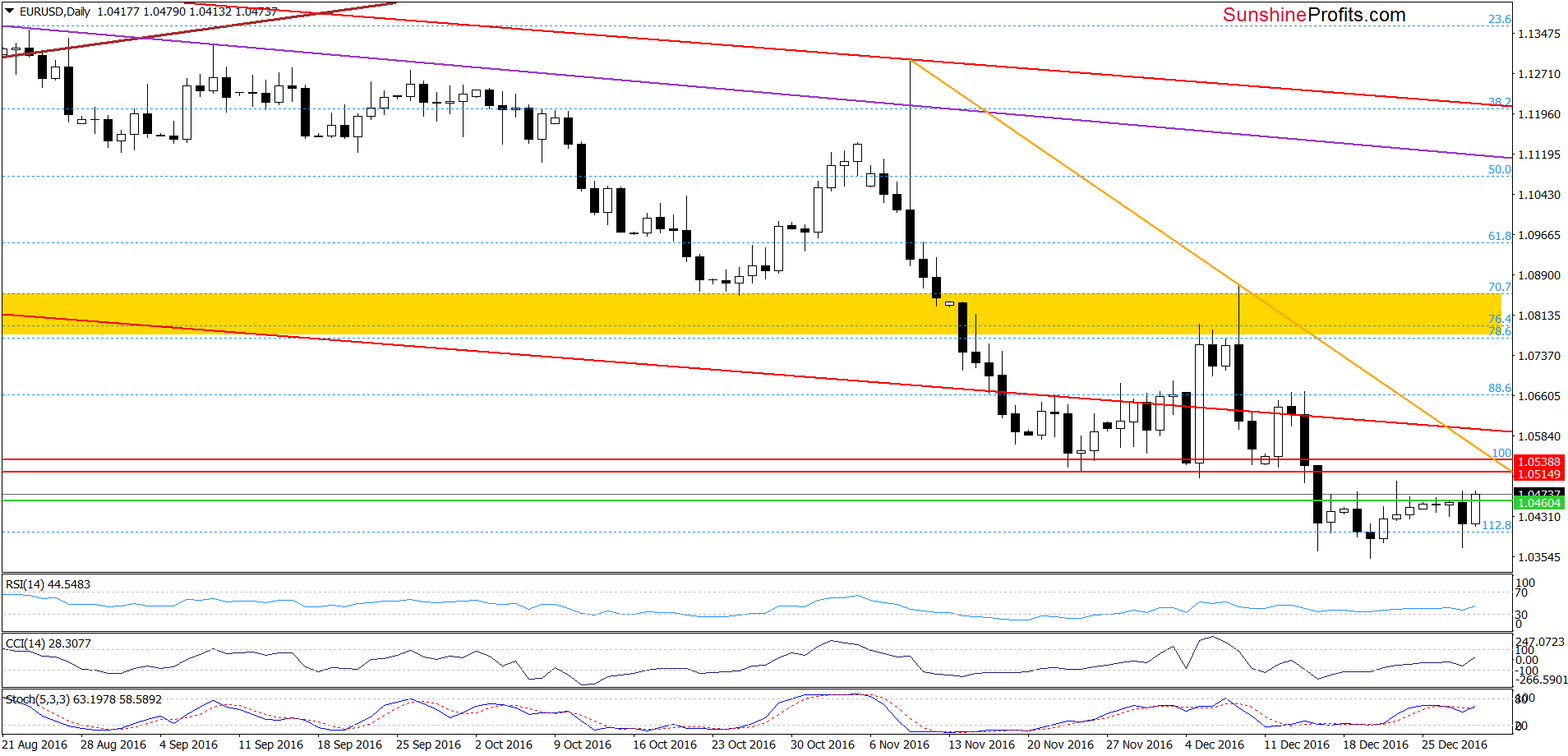Click the 30 Oct 2016 date label
The width and height of the screenshot is (1568, 756).
[823, 744]
